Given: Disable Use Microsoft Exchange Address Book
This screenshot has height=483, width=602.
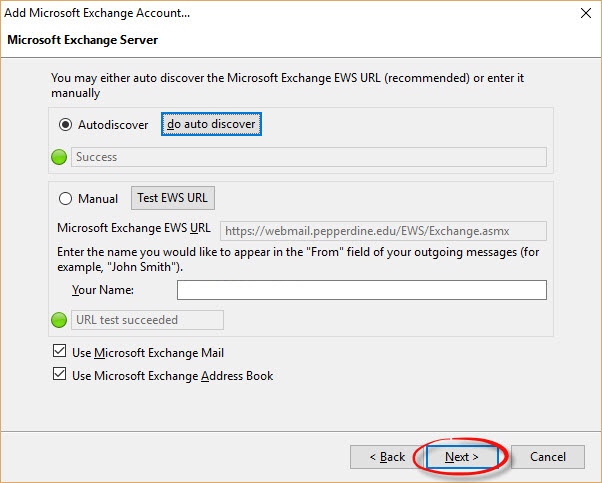Looking at the screenshot, I should tap(58, 376).
